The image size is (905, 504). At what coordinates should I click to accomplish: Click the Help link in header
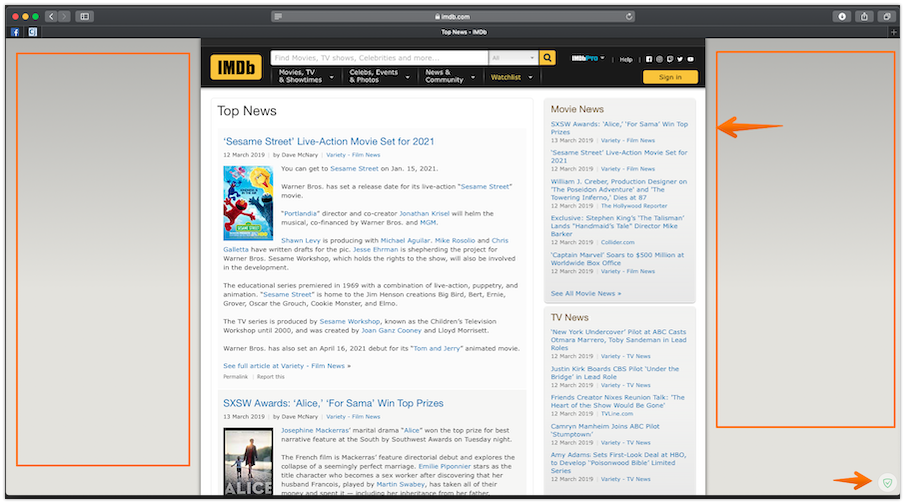pos(626,59)
